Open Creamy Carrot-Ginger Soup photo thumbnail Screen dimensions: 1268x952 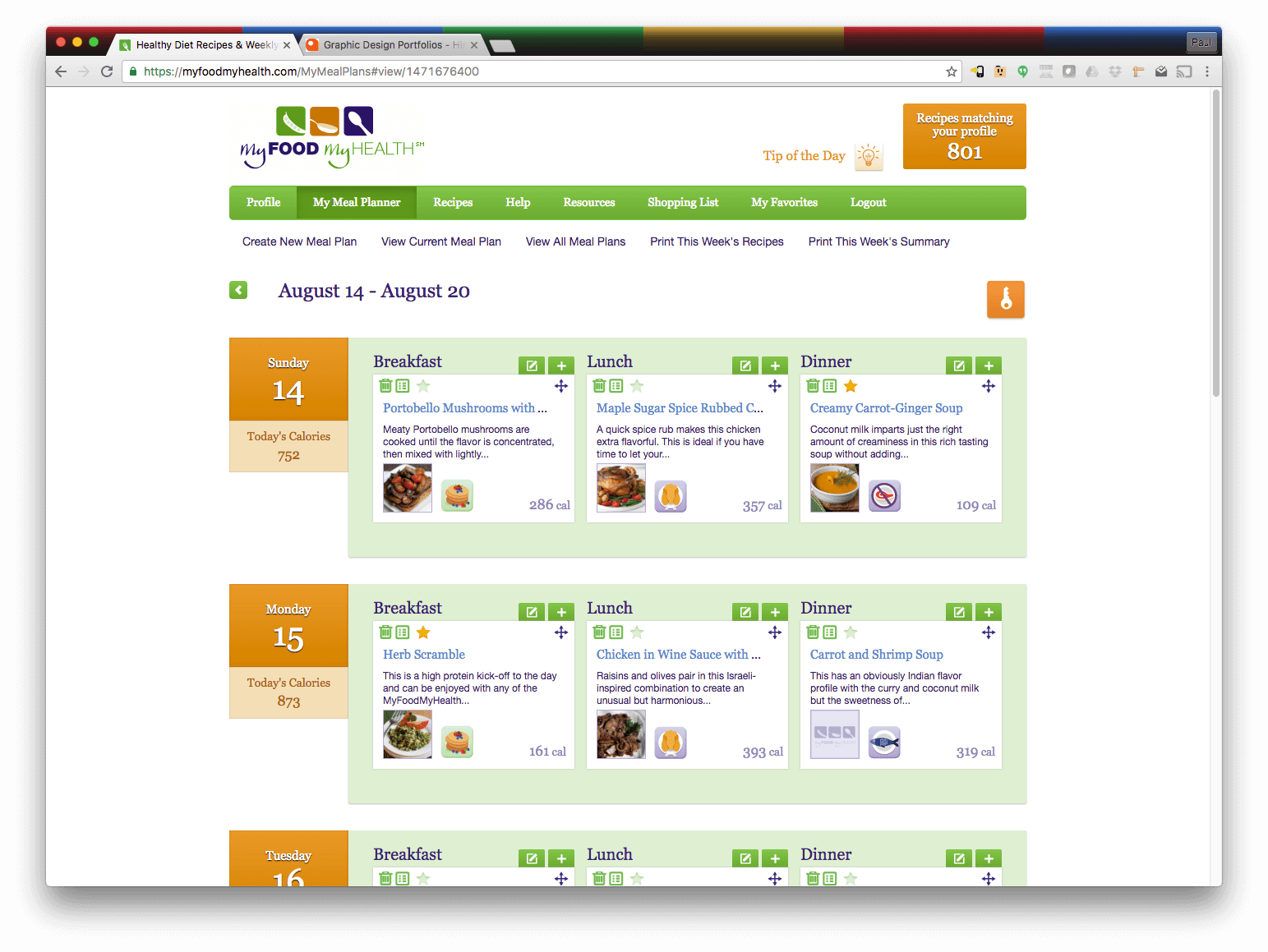click(835, 488)
